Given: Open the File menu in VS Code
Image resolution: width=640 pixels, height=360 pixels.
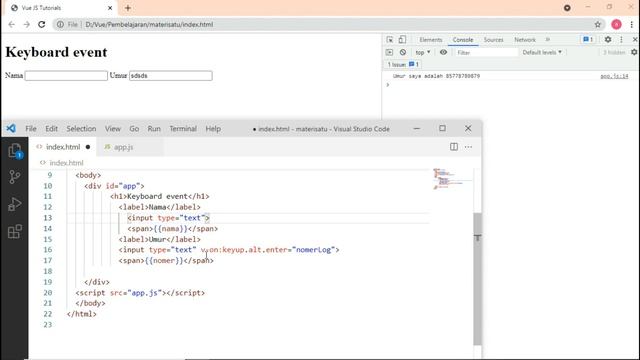Looking at the screenshot, I should [x=31, y=129].
